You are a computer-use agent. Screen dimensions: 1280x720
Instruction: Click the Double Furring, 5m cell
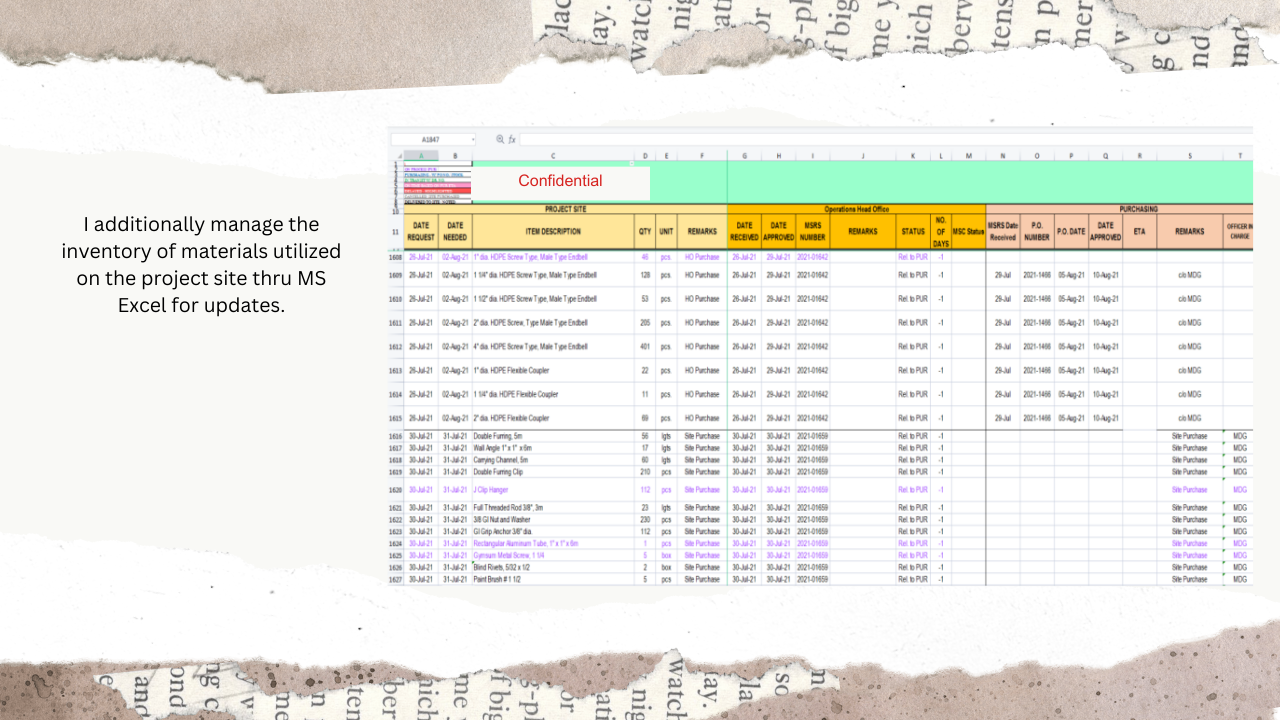point(553,436)
